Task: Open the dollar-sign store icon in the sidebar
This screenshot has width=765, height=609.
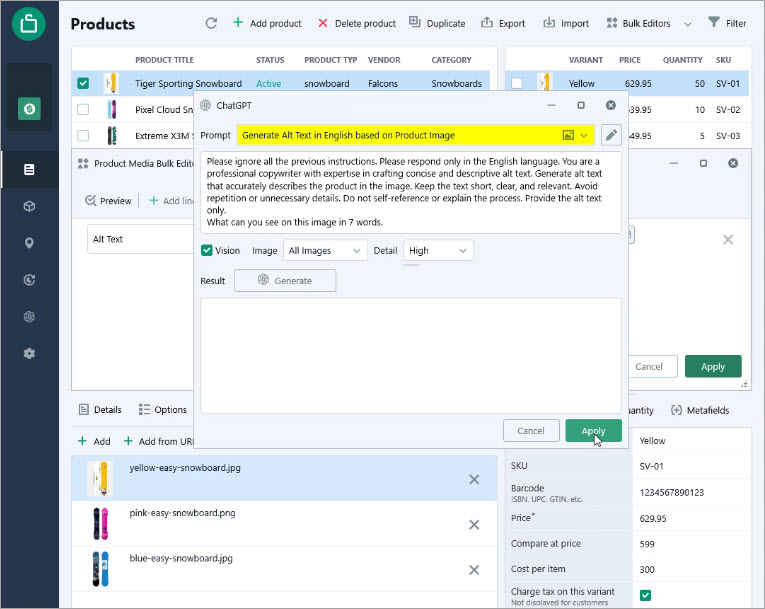Action: pos(29,108)
